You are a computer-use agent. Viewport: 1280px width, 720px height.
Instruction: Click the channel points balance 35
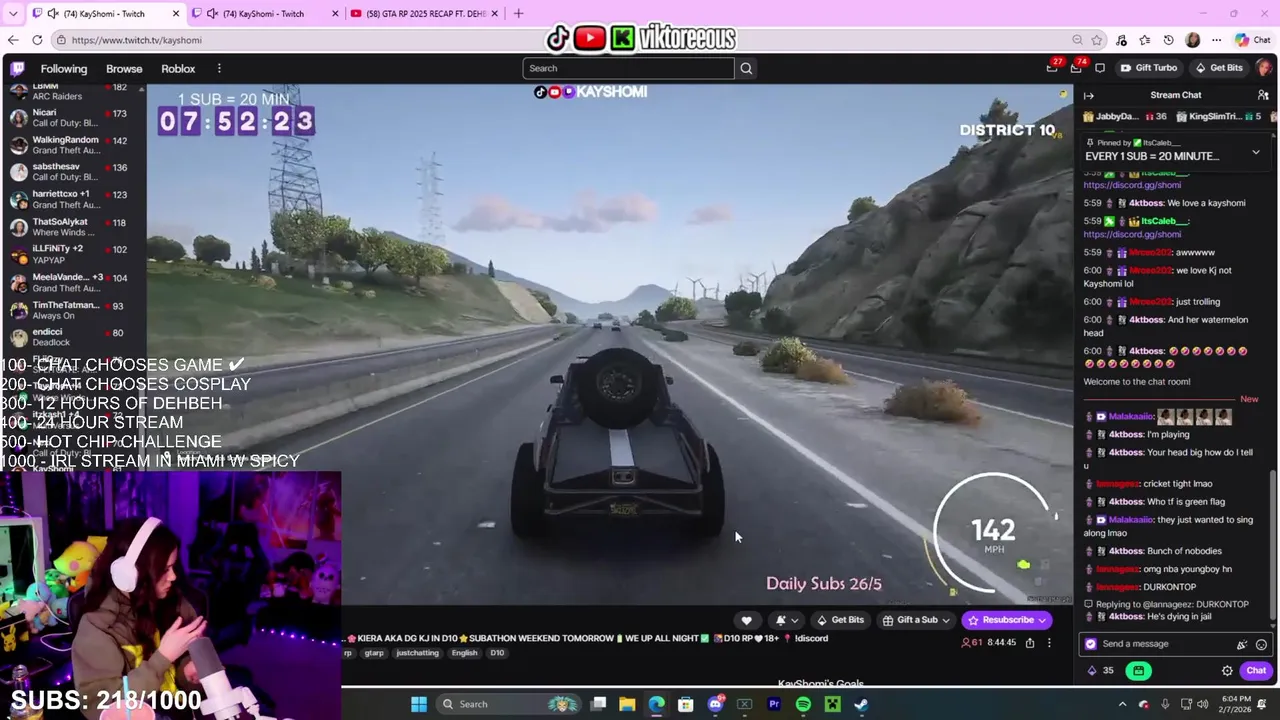pos(1101,671)
